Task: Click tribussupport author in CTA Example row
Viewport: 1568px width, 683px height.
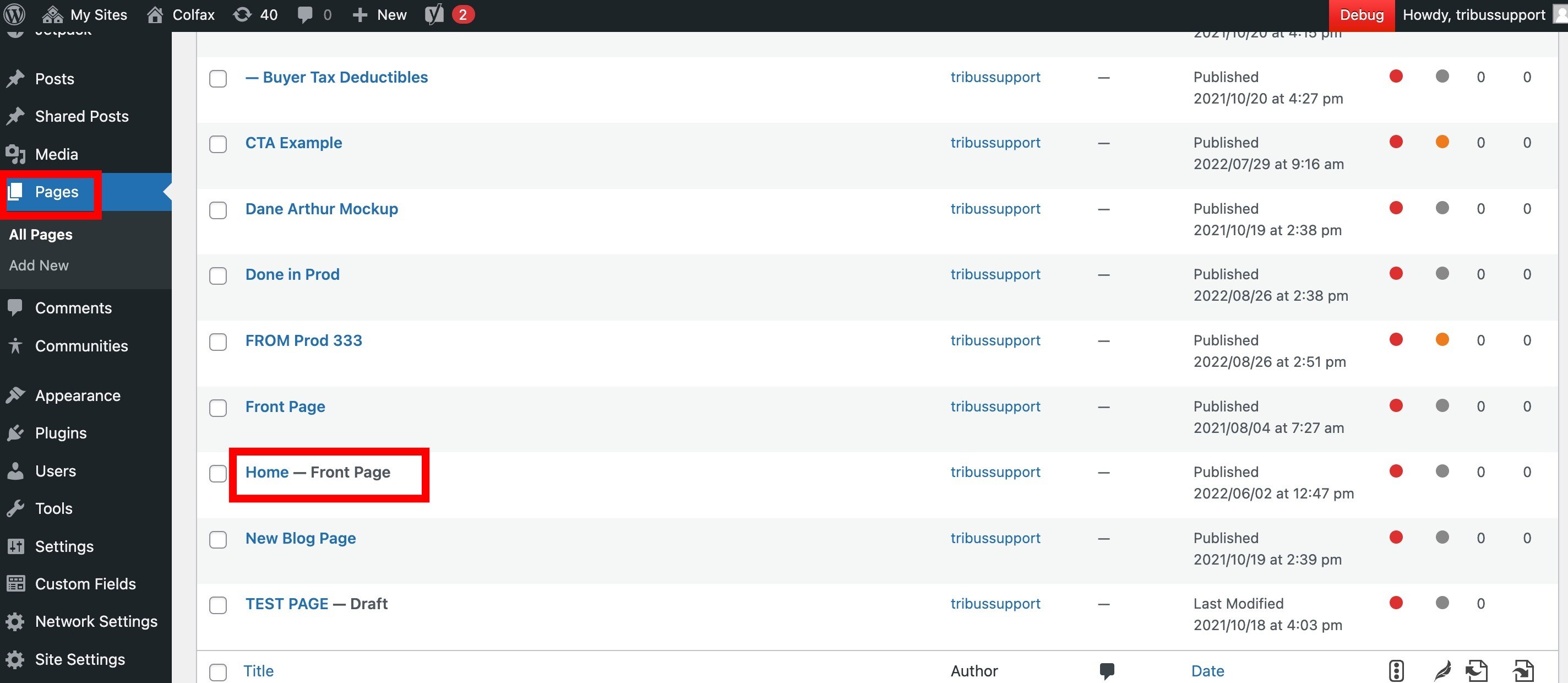Action: 995,143
